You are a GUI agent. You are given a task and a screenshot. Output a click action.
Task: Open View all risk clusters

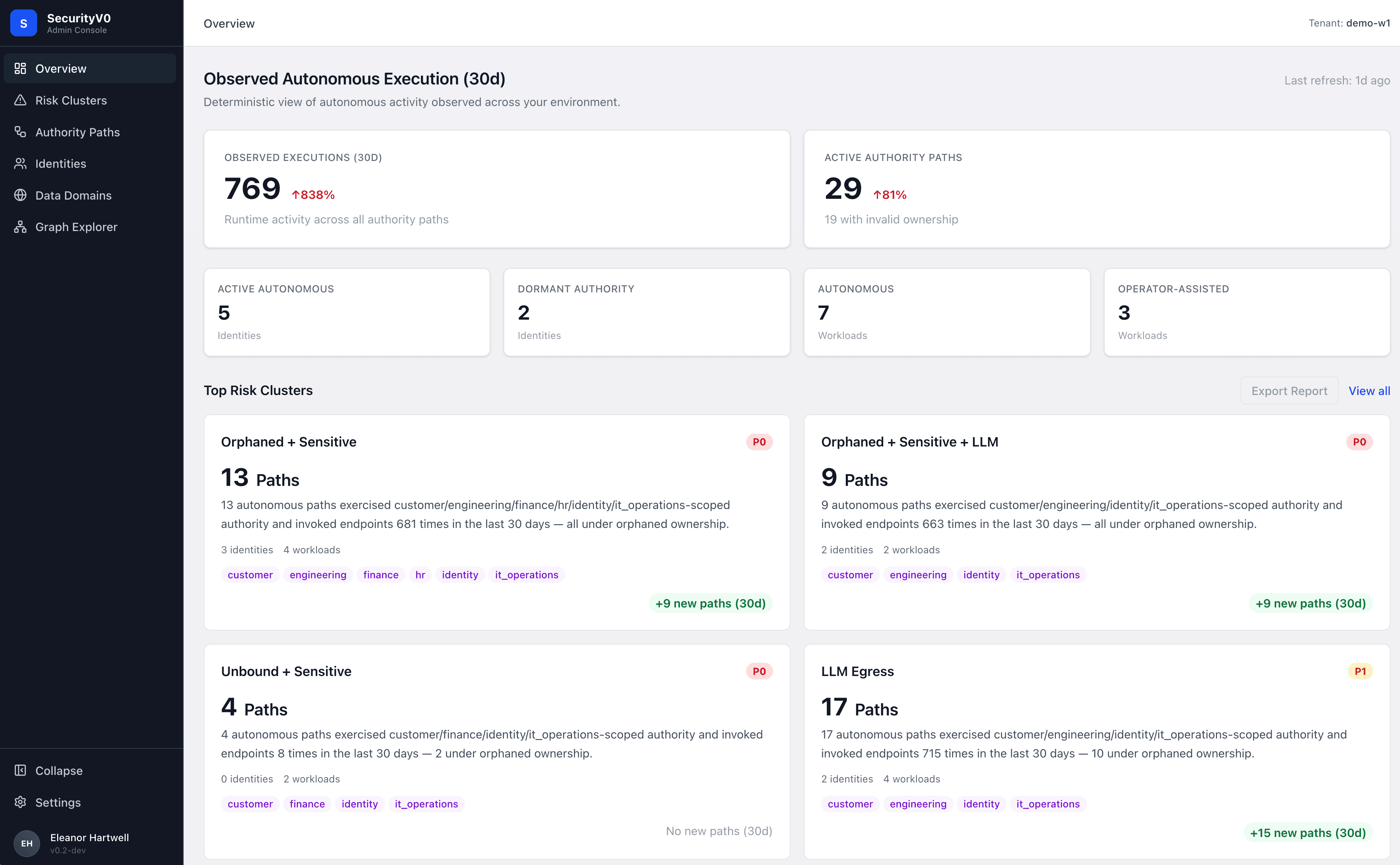(1369, 390)
